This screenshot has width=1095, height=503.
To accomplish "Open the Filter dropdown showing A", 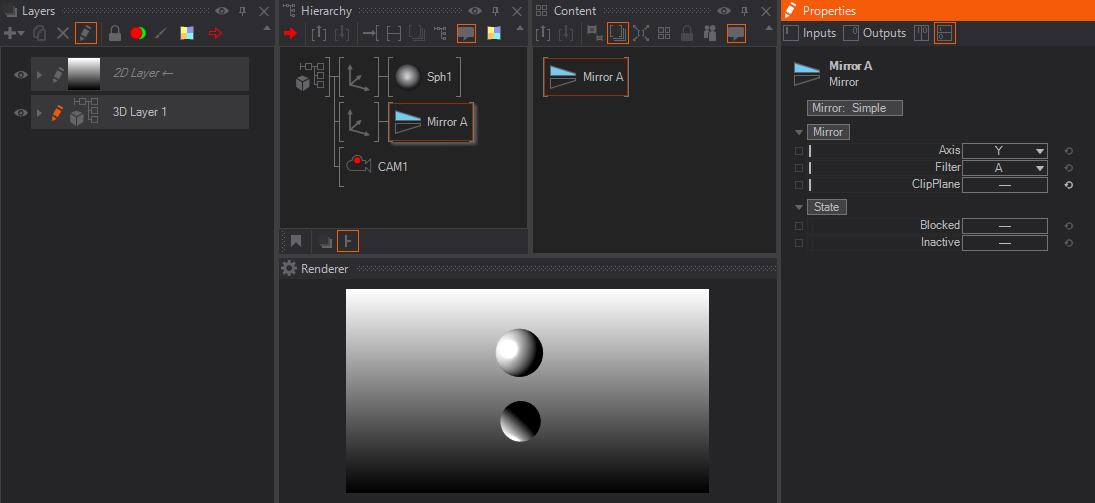I will pyautogui.click(x=1004, y=168).
